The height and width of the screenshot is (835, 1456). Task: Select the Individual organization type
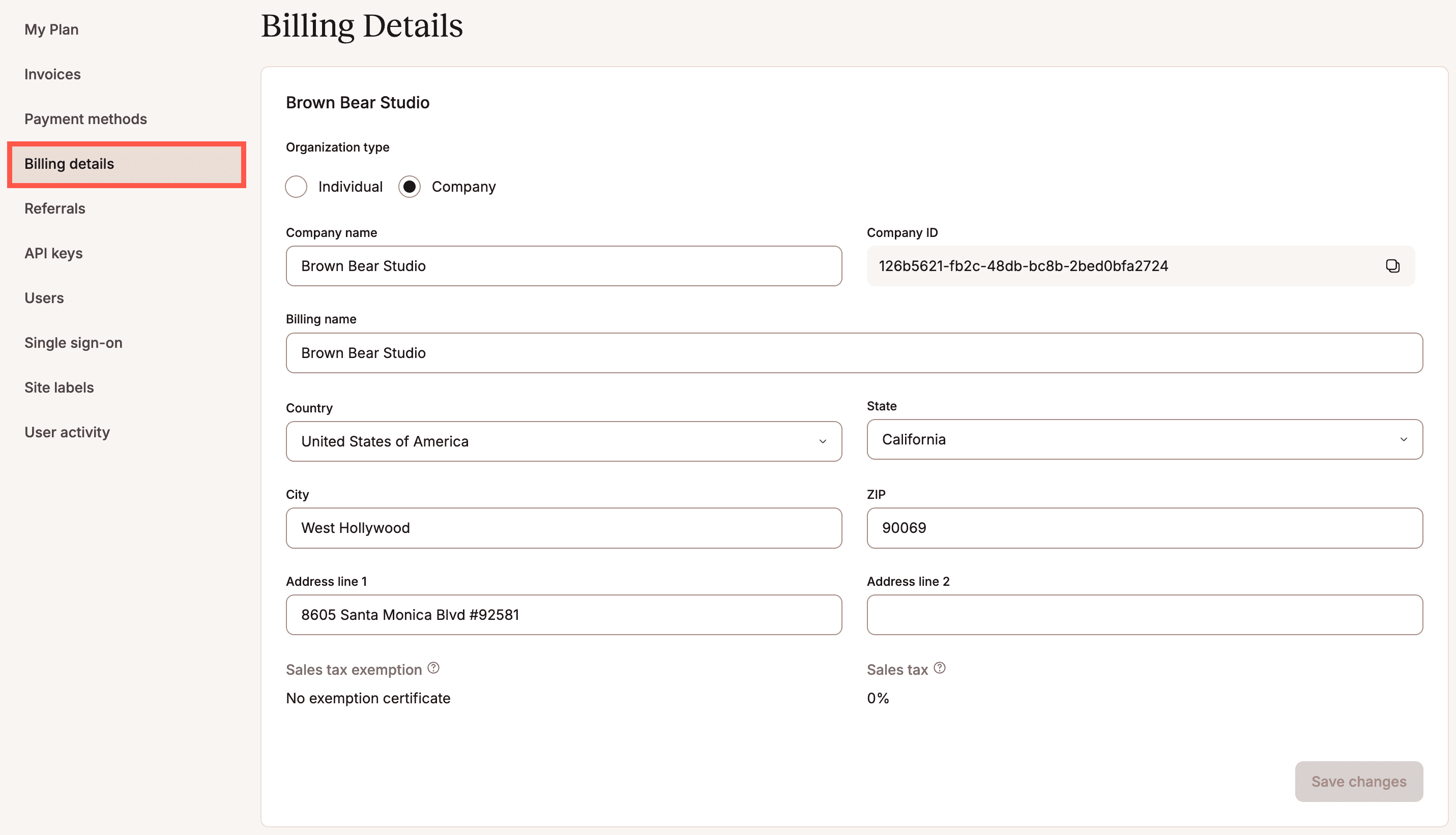[296, 187]
